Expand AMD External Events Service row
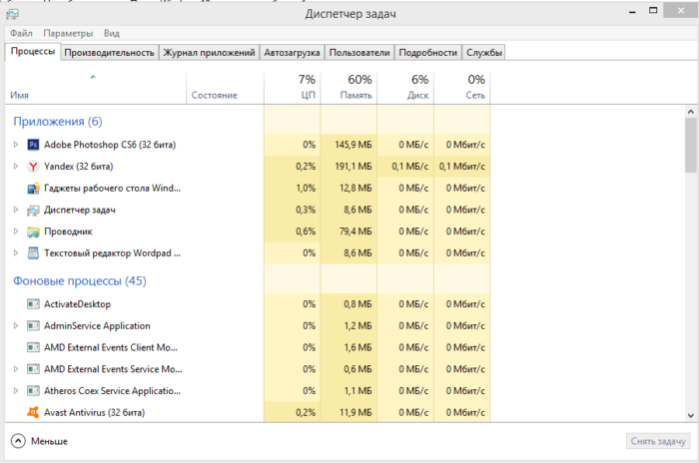 (x=16, y=369)
